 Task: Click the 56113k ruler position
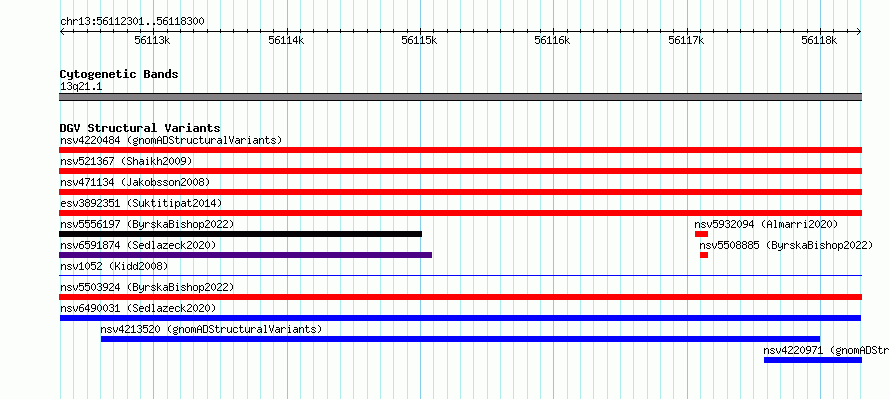[152, 40]
